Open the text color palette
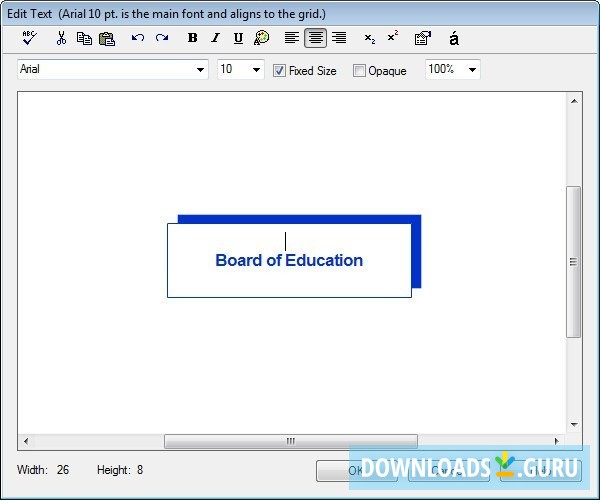This screenshot has width=600, height=500. click(261, 38)
